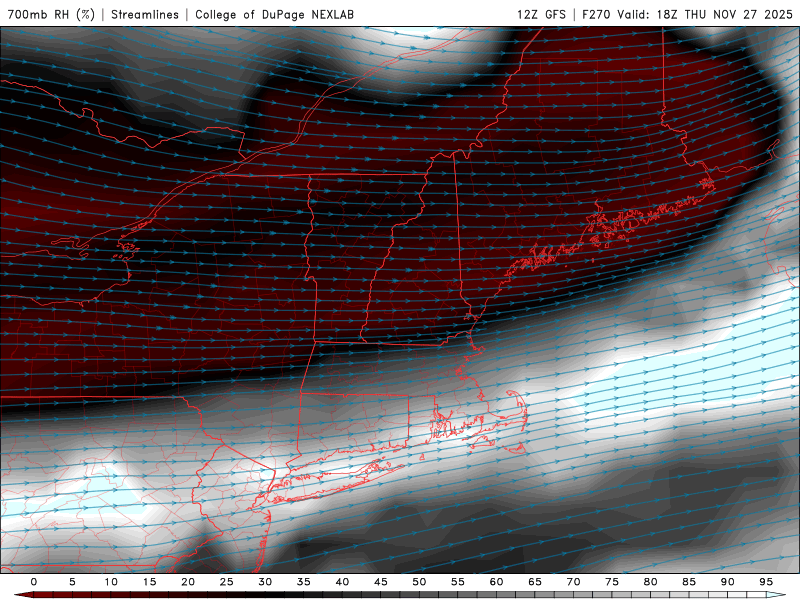Screen dimensions: 800x600
Task: Select the colorbar value "75"
Action: point(612,582)
